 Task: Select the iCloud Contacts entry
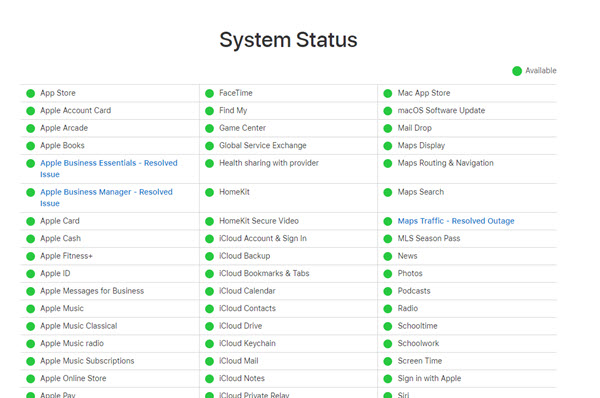[x=247, y=308]
